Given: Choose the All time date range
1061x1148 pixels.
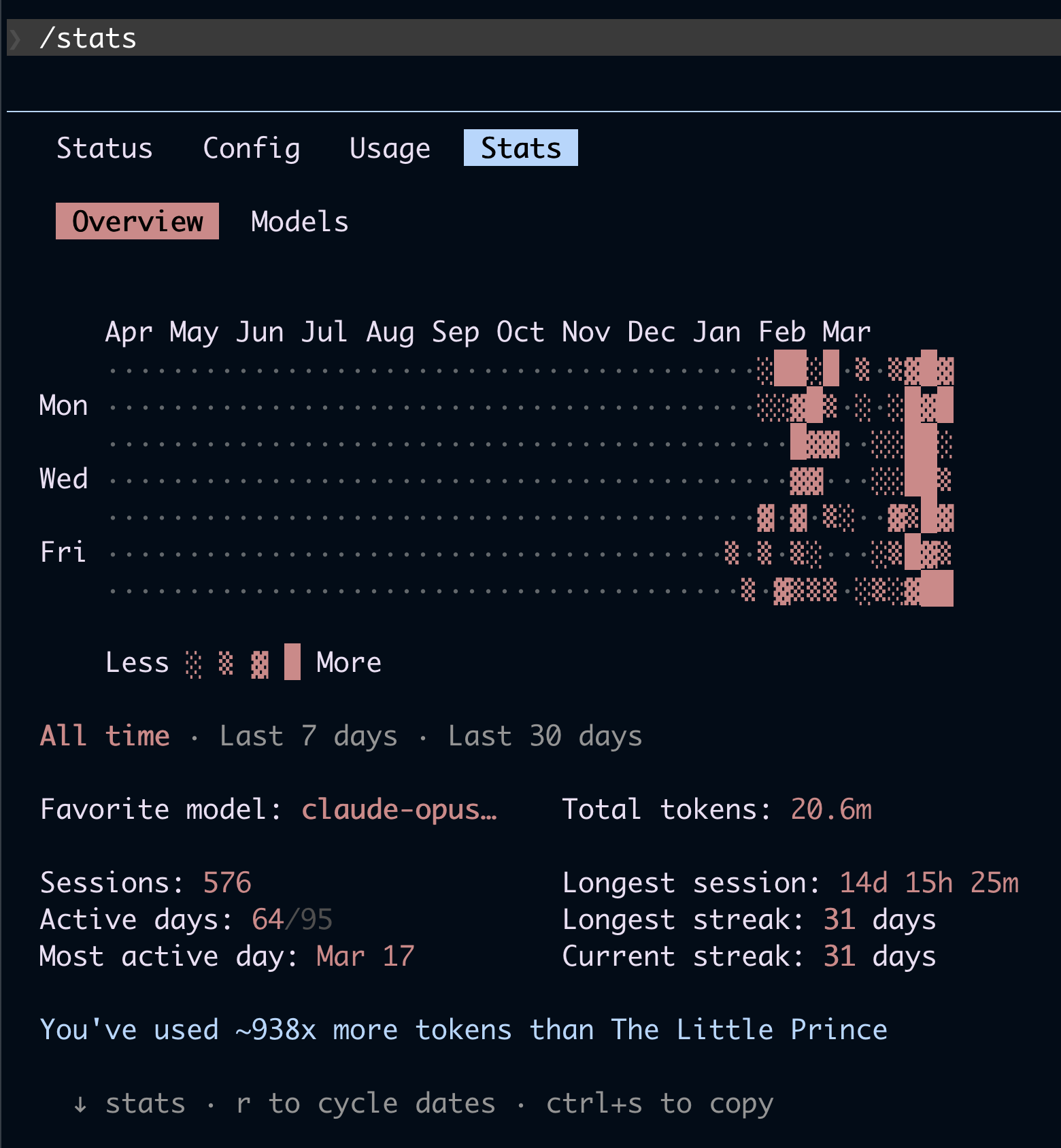Looking at the screenshot, I should click(x=105, y=736).
